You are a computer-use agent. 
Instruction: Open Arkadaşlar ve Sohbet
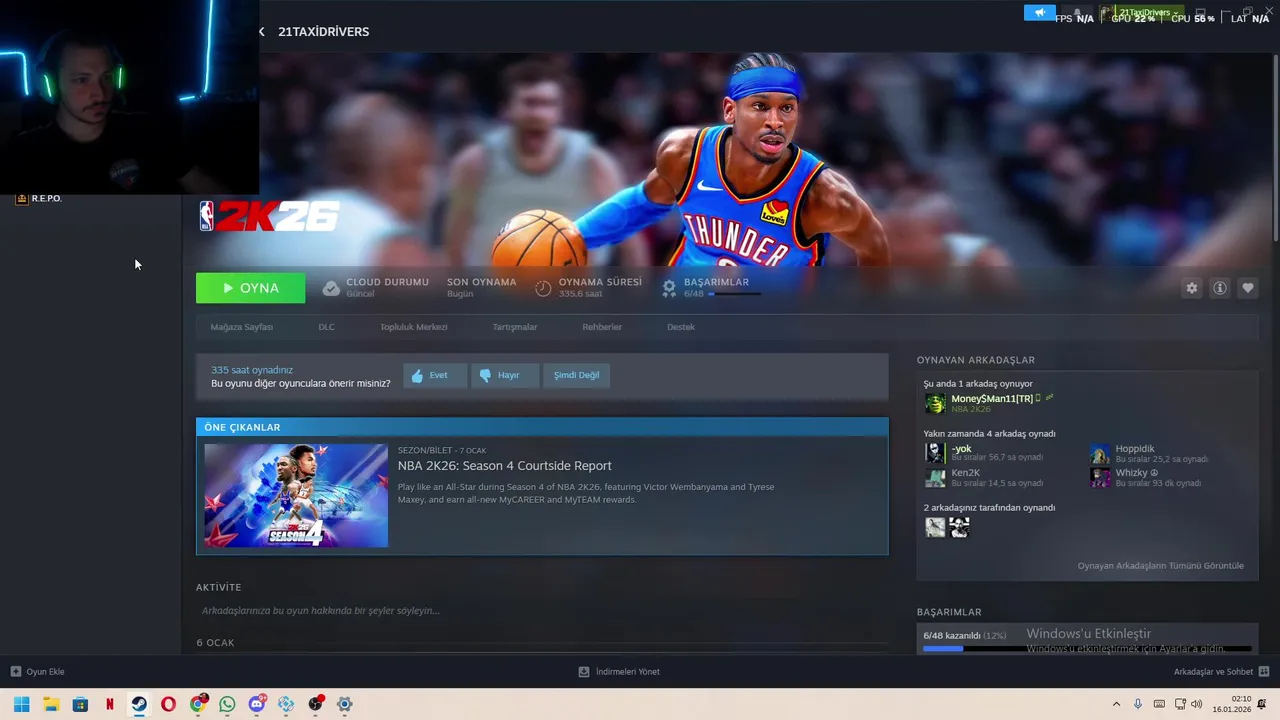coord(1221,672)
